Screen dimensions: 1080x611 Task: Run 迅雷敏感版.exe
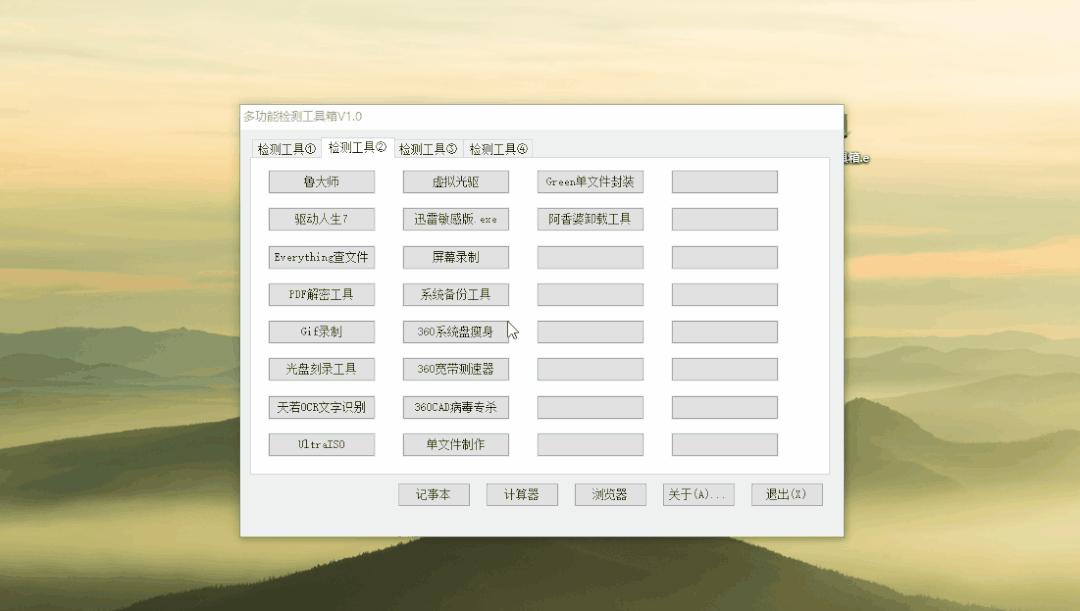point(455,219)
